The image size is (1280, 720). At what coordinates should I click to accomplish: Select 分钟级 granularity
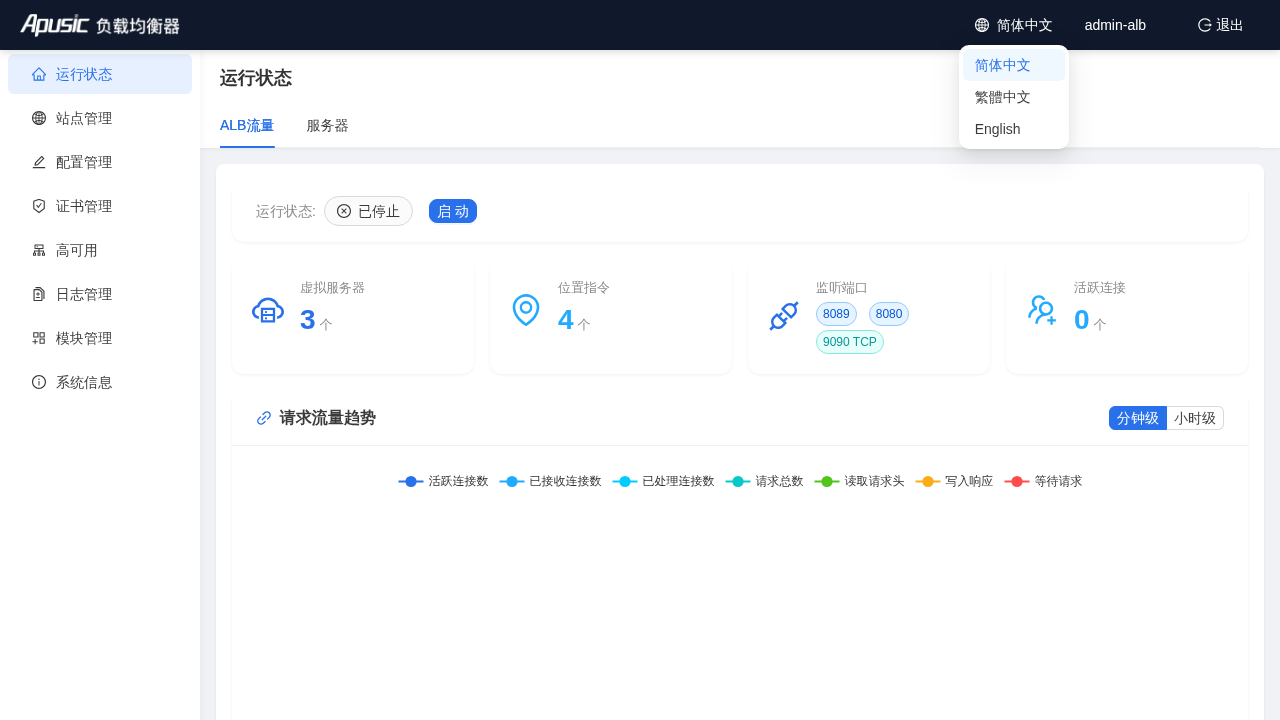pos(1138,418)
